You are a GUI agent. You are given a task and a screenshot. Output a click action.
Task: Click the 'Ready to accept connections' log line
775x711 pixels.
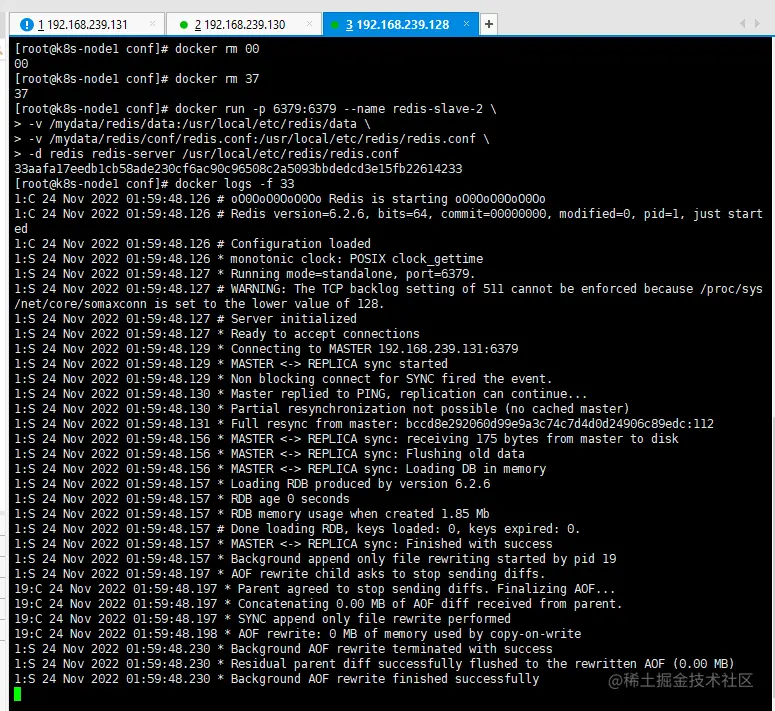pyautogui.click(x=217, y=334)
